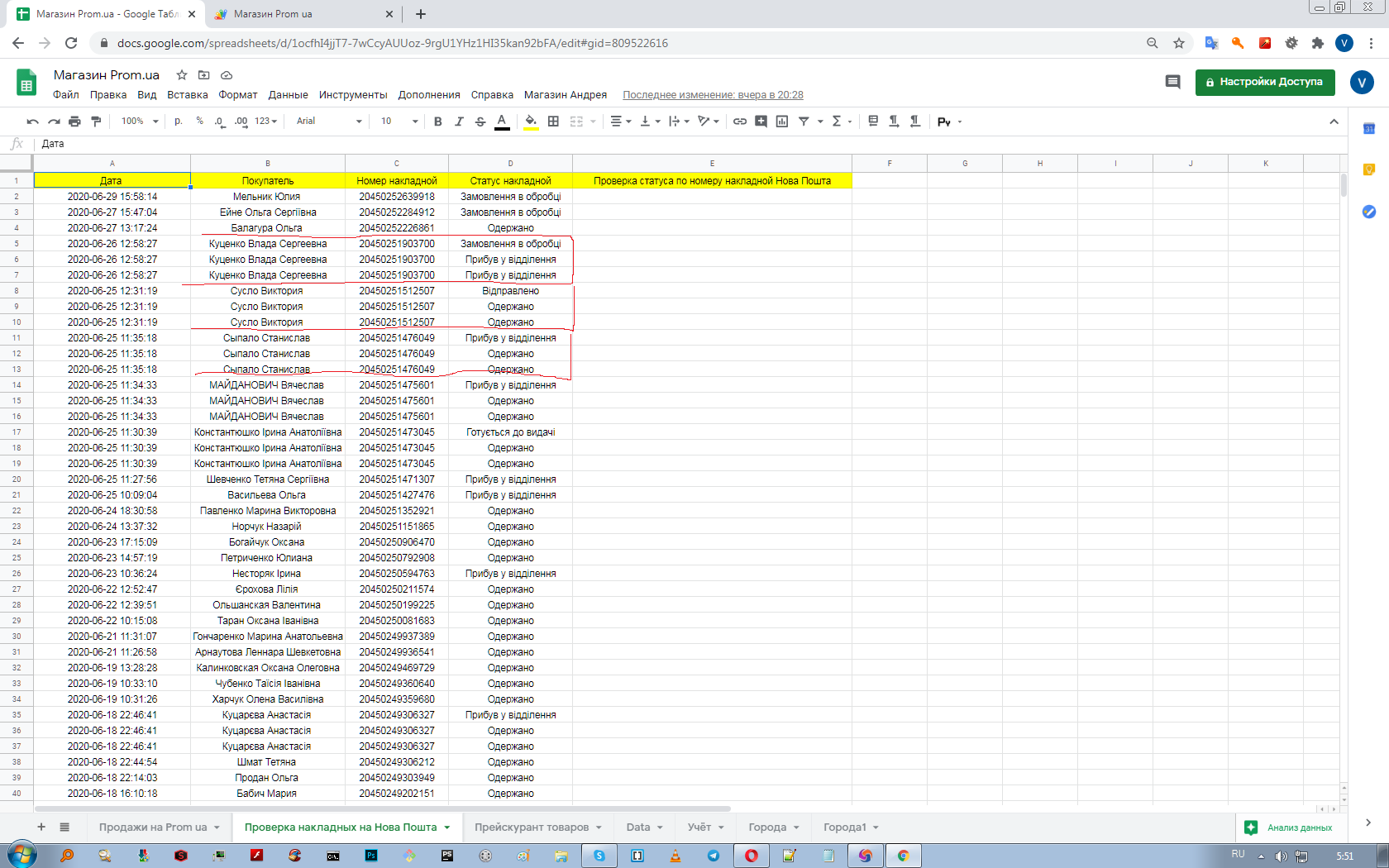Open the all sheets list
The width and height of the screenshot is (1389, 868).
(64, 827)
